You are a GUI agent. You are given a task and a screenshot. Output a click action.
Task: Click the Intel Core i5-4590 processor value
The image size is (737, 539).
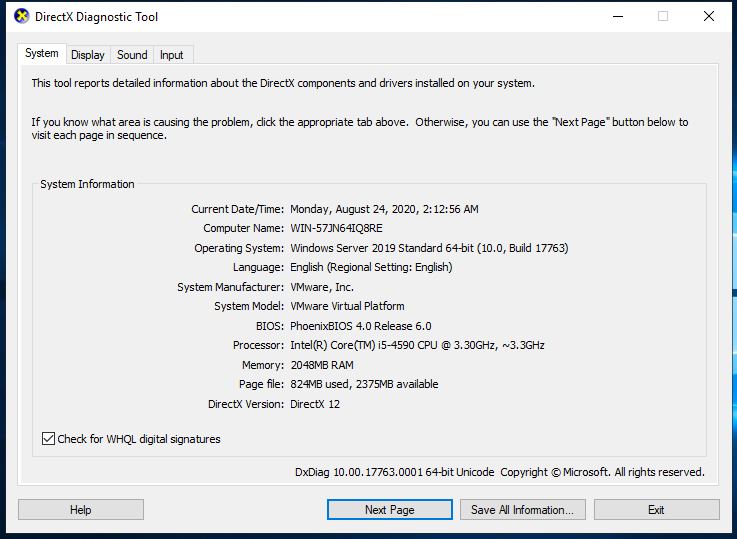[x=417, y=345]
